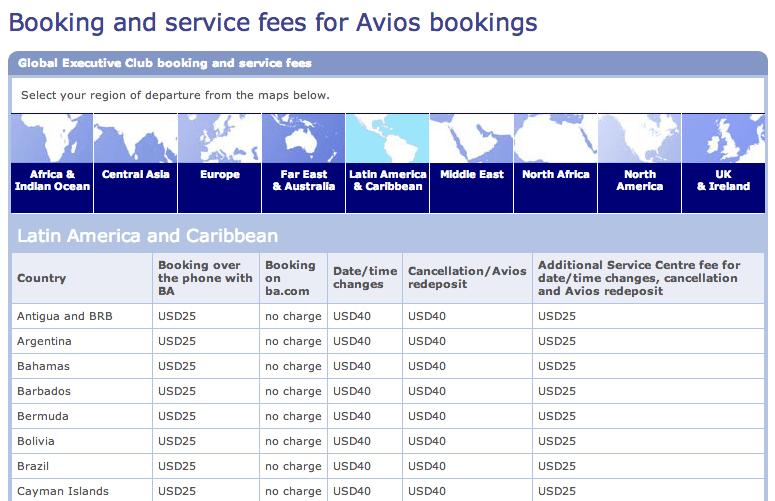The width and height of the screenshot is (775, 501).
Task: Click the Central Asia map image
Action: tap(136, 138)
